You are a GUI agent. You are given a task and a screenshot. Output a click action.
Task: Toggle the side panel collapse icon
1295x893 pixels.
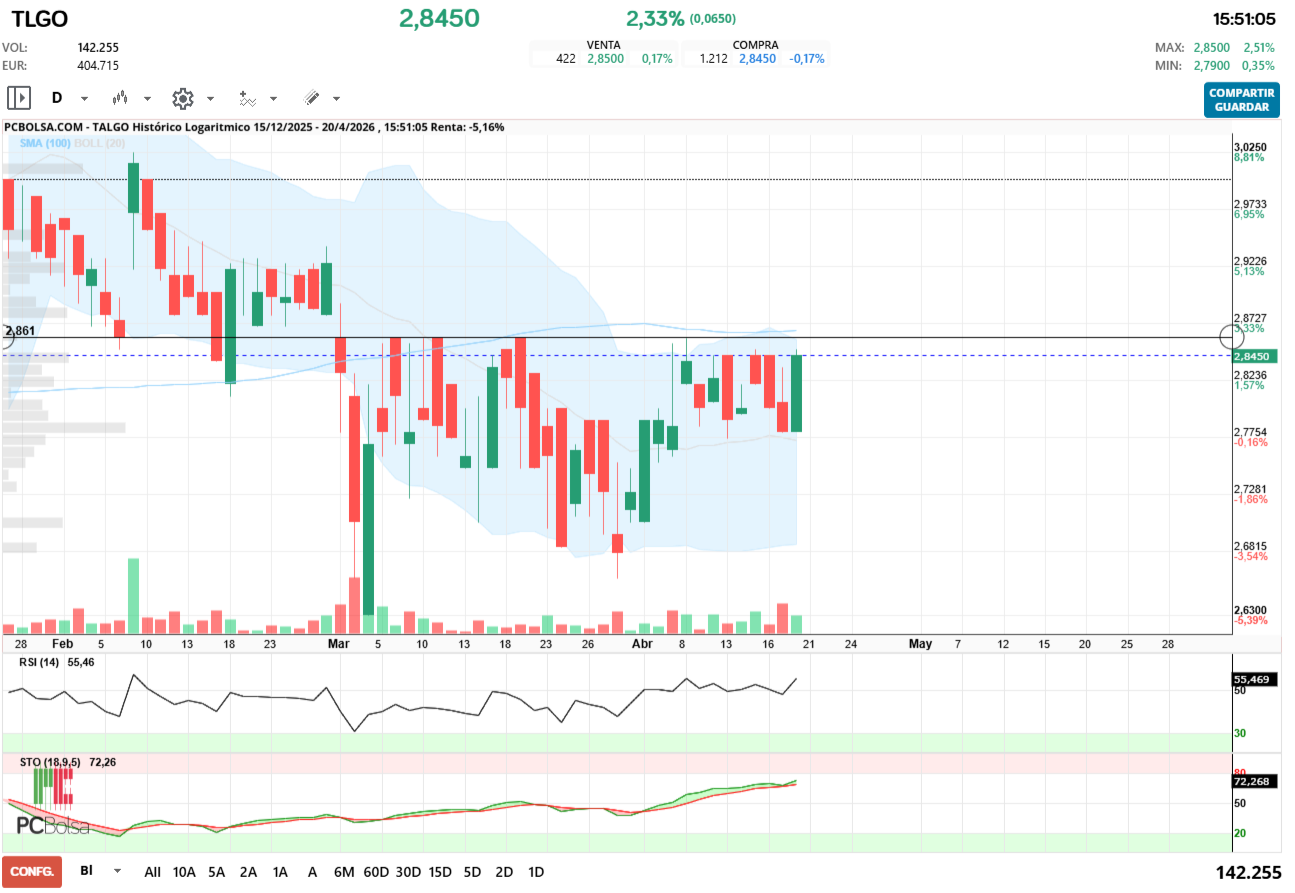(19, 98)
